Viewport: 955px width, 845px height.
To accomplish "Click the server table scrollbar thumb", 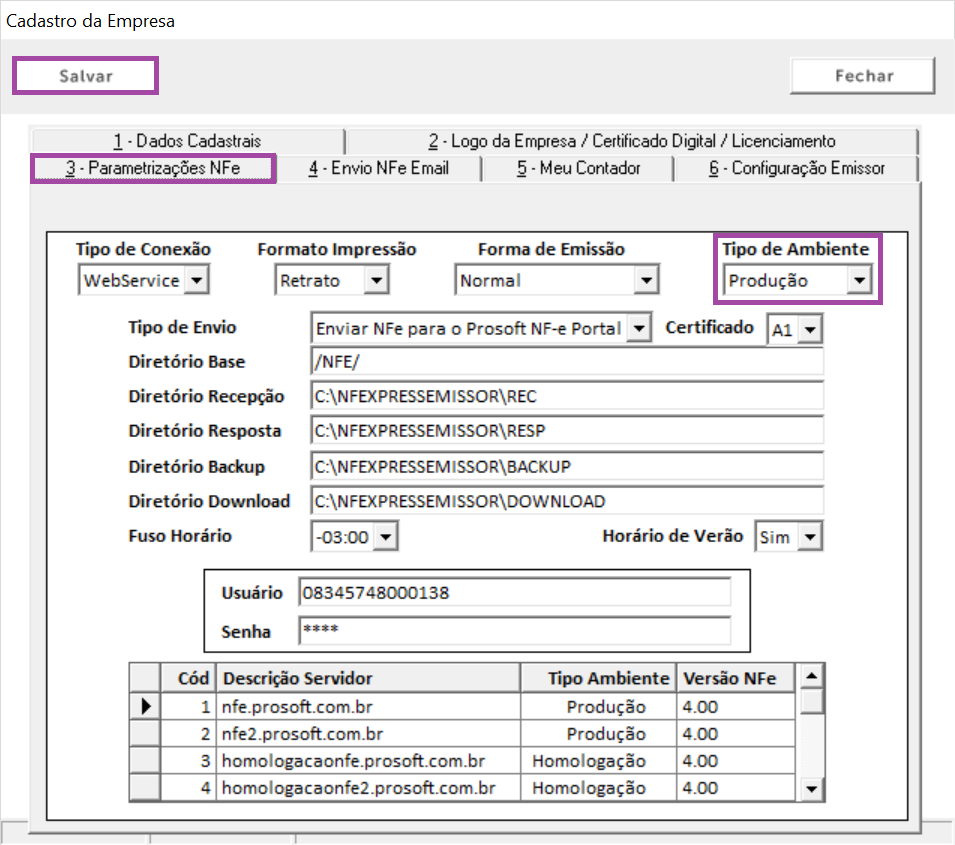I will click(811, 701).
